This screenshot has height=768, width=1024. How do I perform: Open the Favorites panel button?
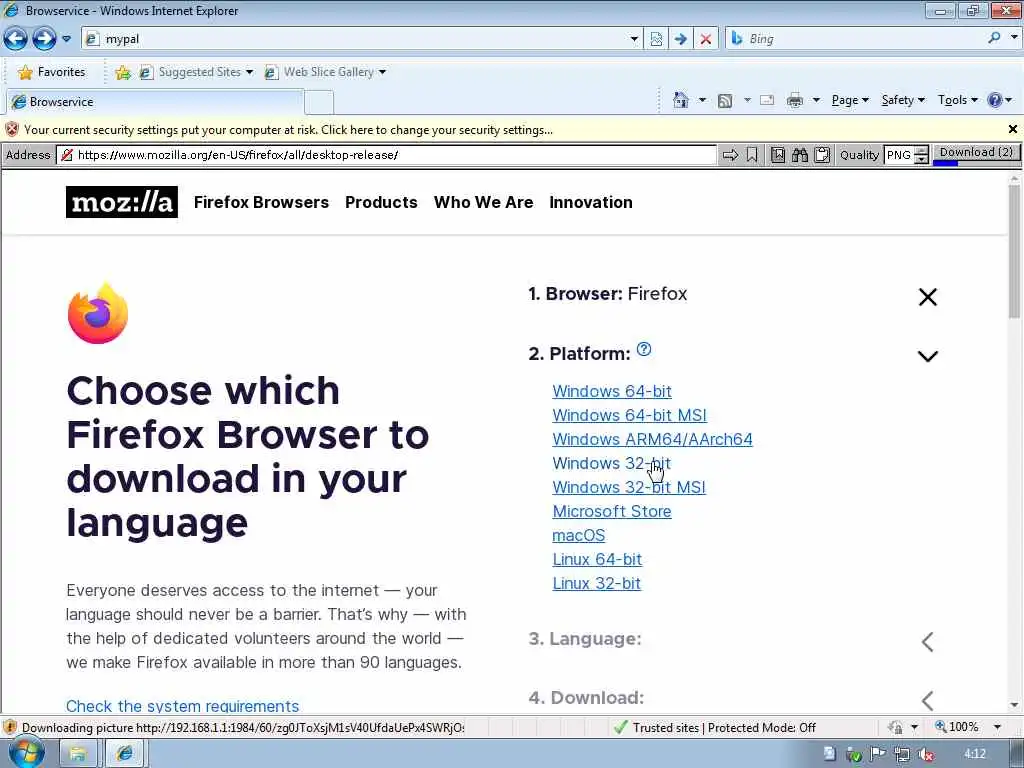[x=52, y=72]
